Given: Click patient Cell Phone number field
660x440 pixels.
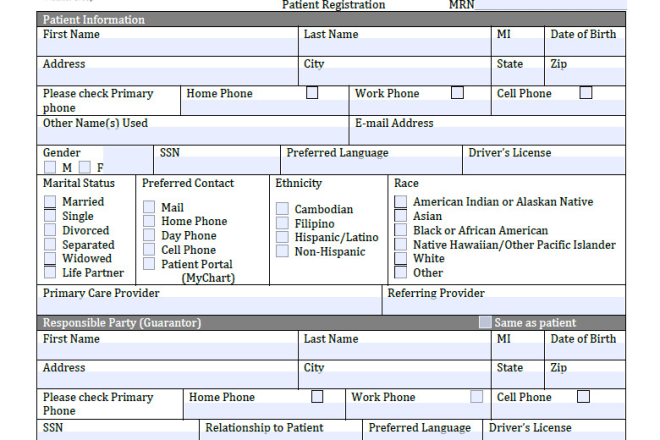Looking at the screenshot, I should click(x=558, y=107).
